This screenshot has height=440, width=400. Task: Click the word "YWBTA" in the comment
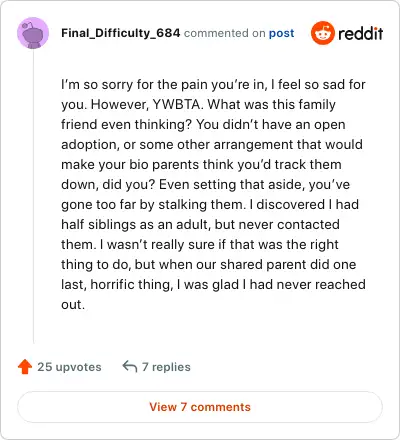tap(176, 104)
